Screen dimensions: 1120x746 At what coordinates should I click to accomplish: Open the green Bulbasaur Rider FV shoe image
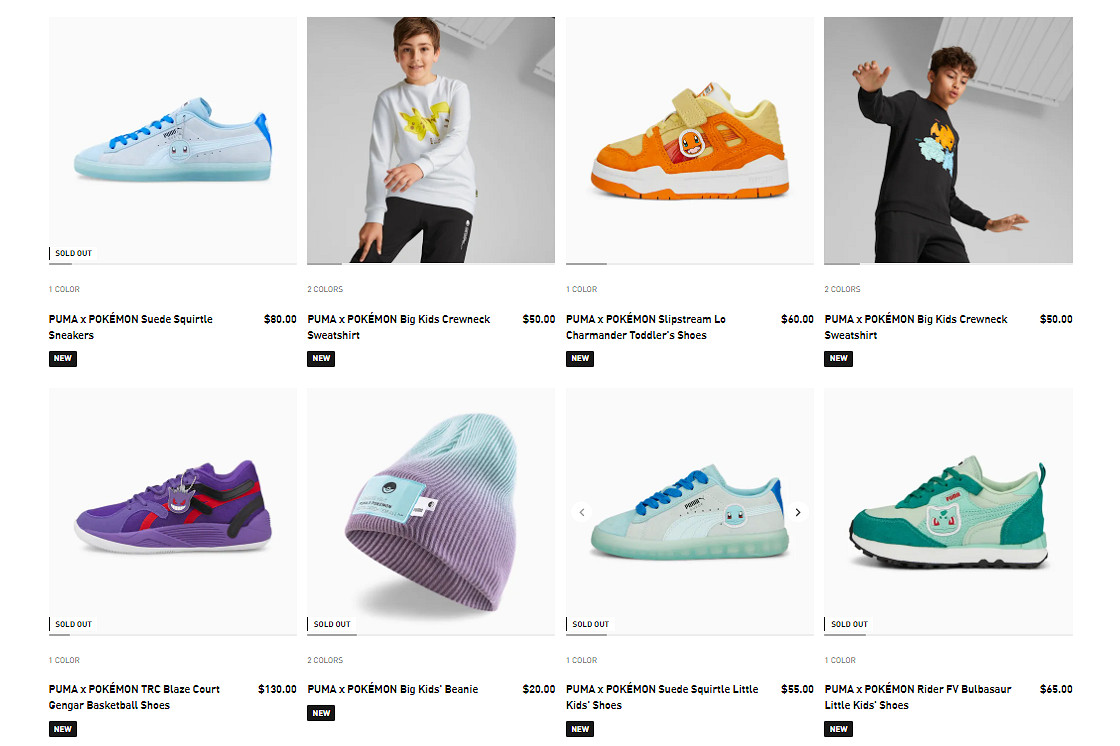click(x=947, y=510)
